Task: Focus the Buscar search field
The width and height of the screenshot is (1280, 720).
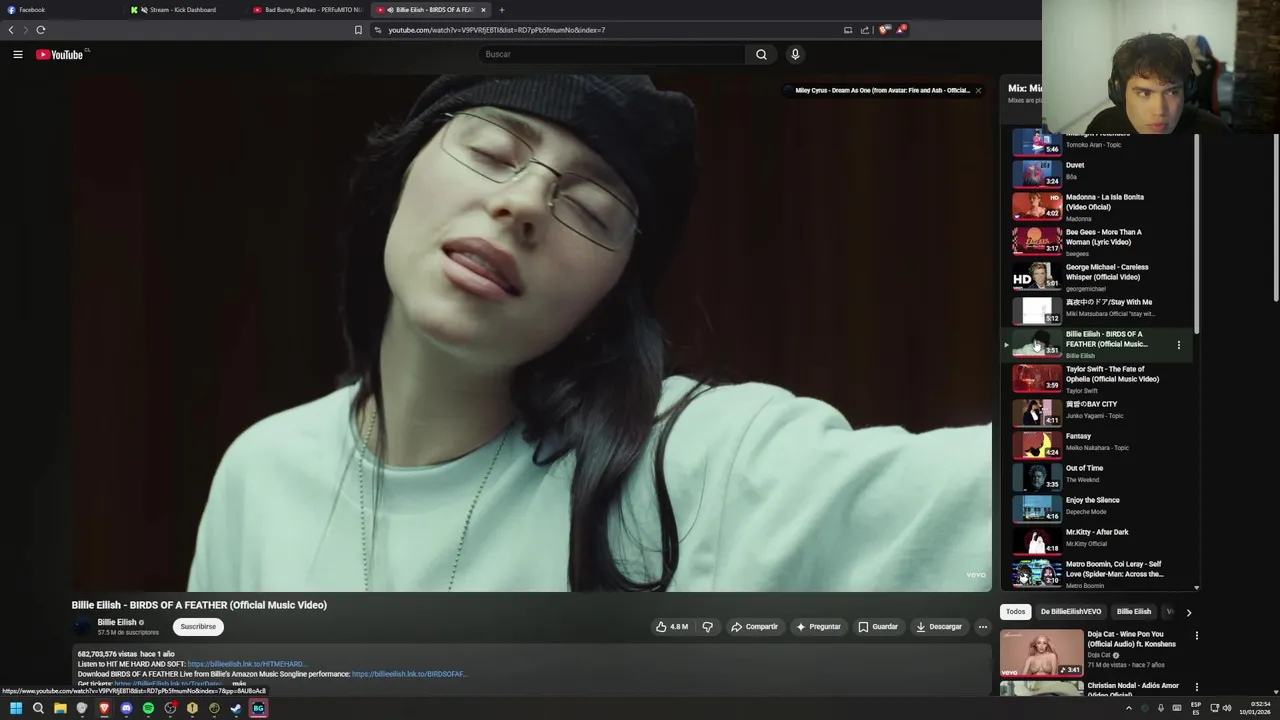Action: point(612,54)
